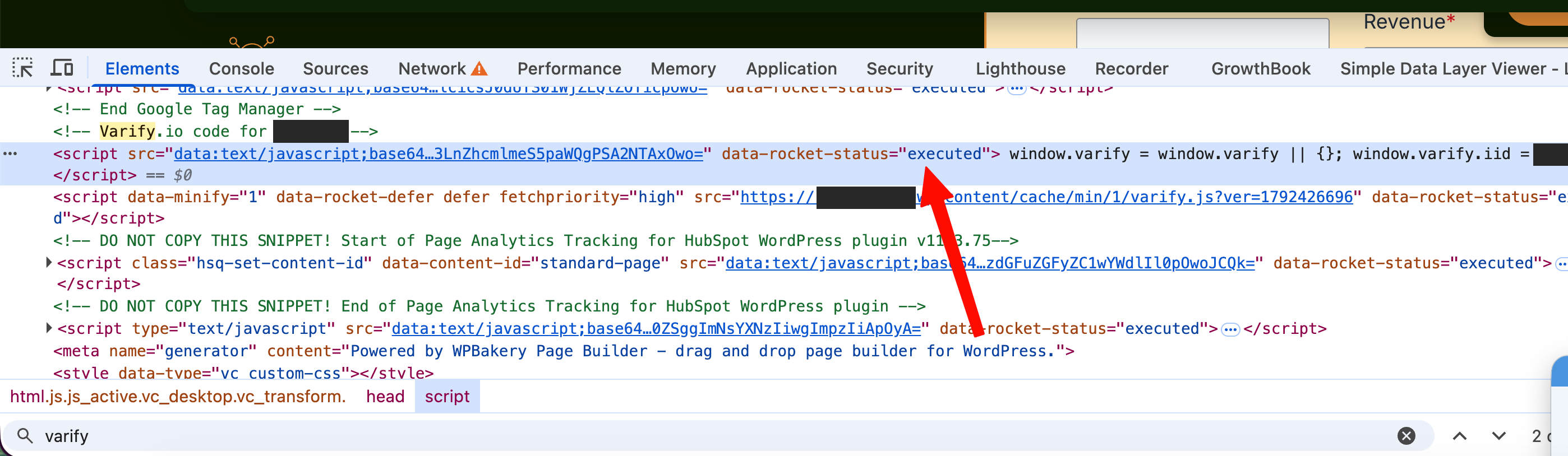Open the Performance tab
Screen dimensions: 1568x456
(x=569, y=69)
